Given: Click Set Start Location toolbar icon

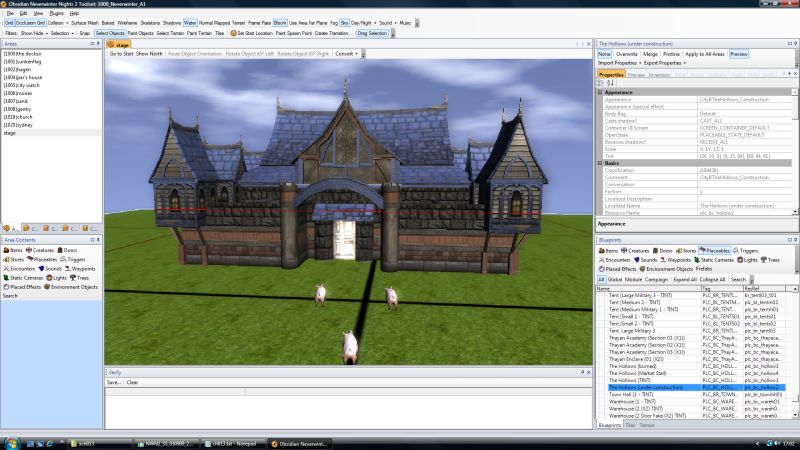Looking at the screenshot, I should pyautogui.click(x=233, y=33).
